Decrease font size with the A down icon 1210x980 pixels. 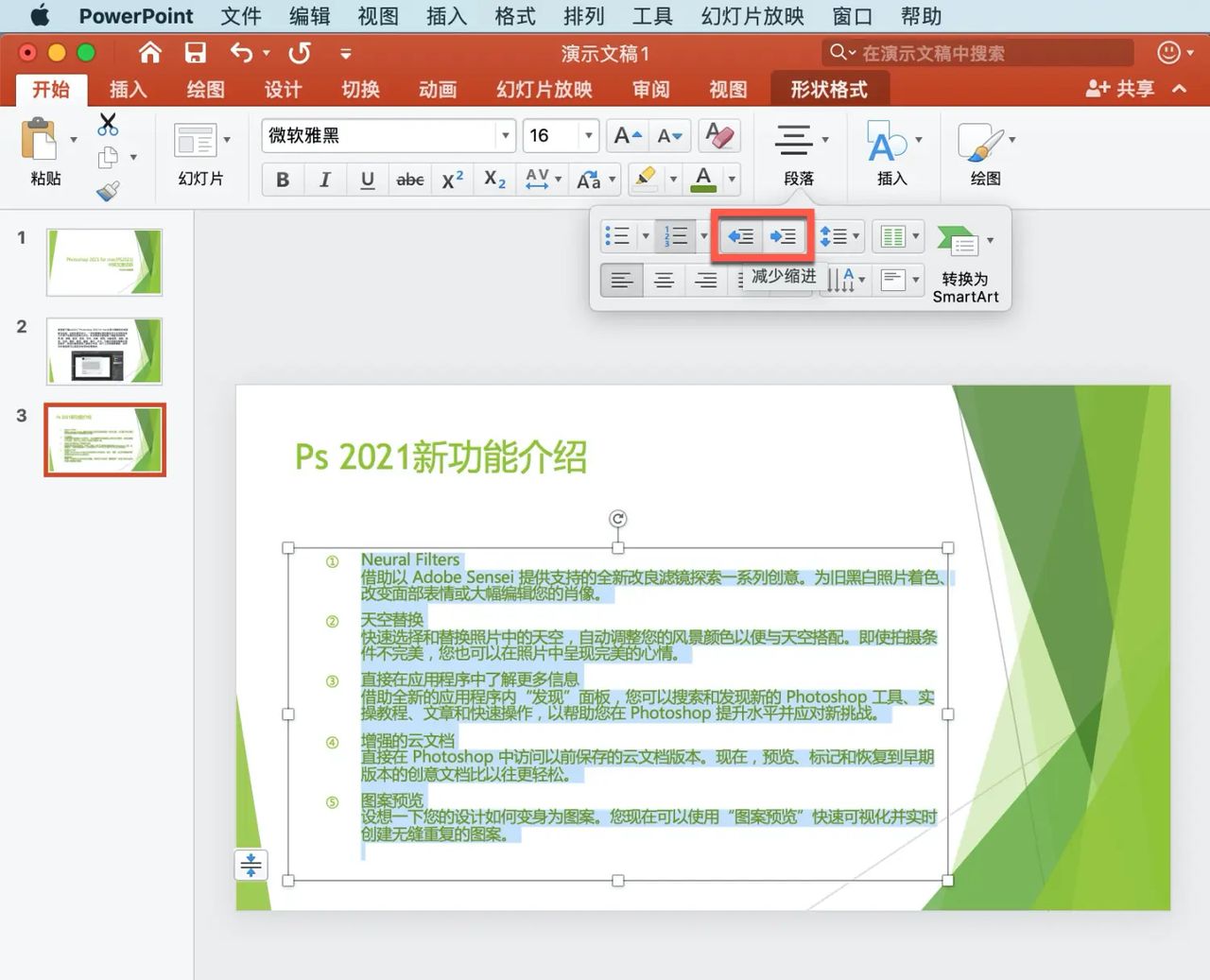pyautogui.click(x=670, y=136)
